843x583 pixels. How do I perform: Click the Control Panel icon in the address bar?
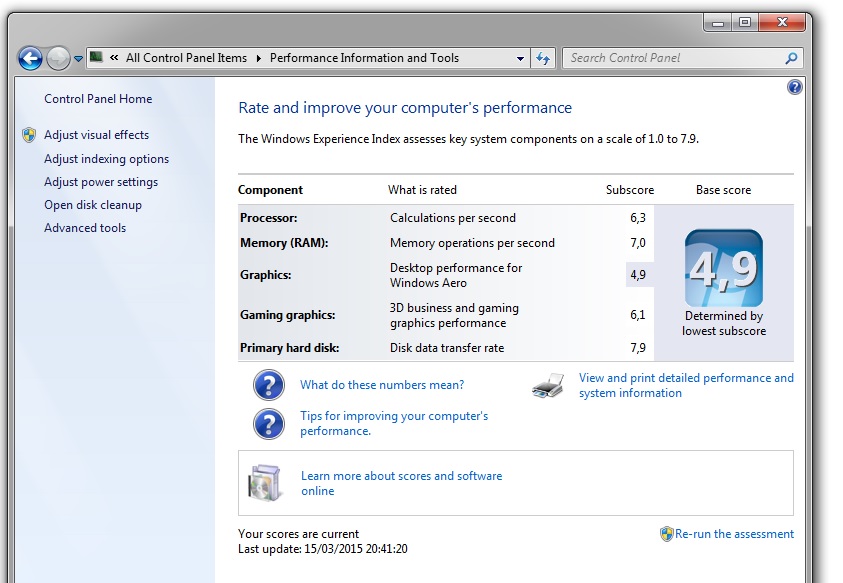[95, 57]
